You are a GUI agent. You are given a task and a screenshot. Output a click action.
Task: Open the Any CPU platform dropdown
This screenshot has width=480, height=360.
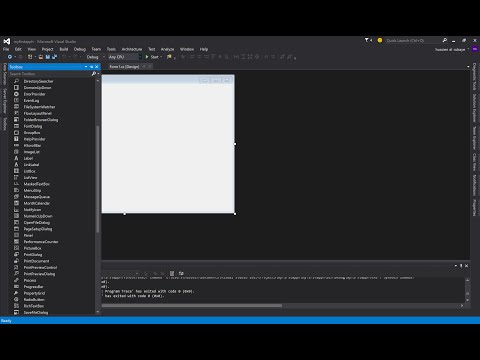click(125, 57)
